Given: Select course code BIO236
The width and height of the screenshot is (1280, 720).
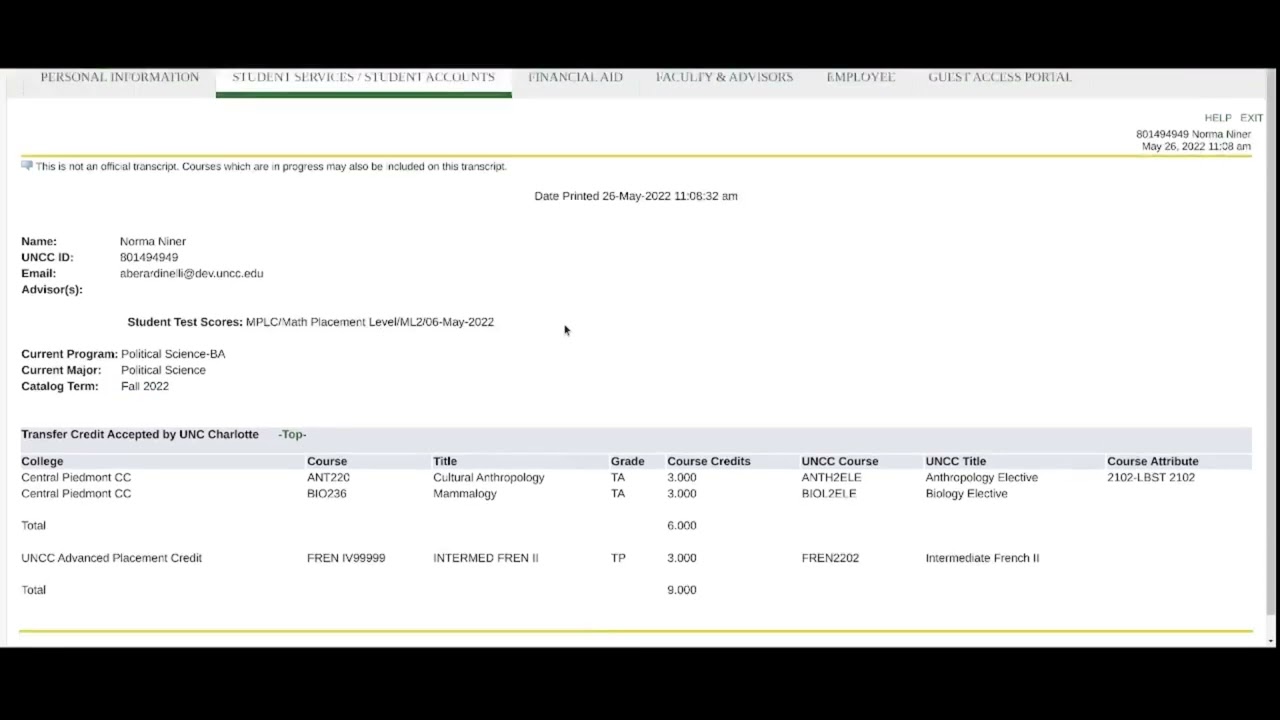Looking at the screenshot, I should click(326, 493).
